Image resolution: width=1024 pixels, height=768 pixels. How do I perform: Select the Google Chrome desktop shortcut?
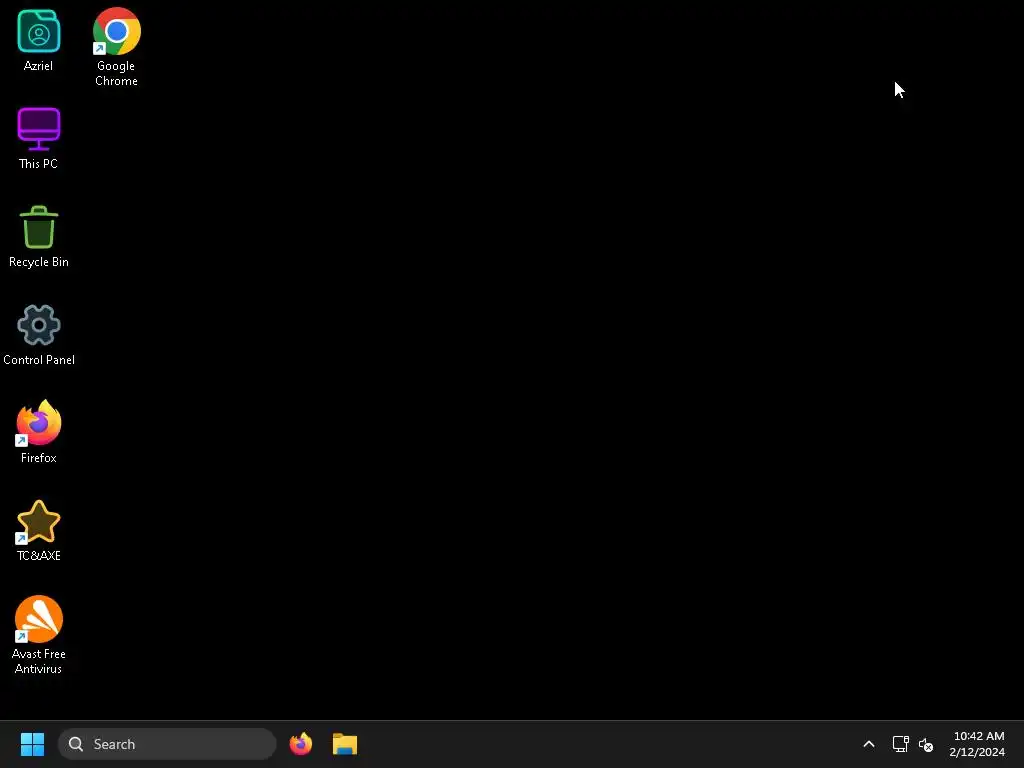[116, 31]
